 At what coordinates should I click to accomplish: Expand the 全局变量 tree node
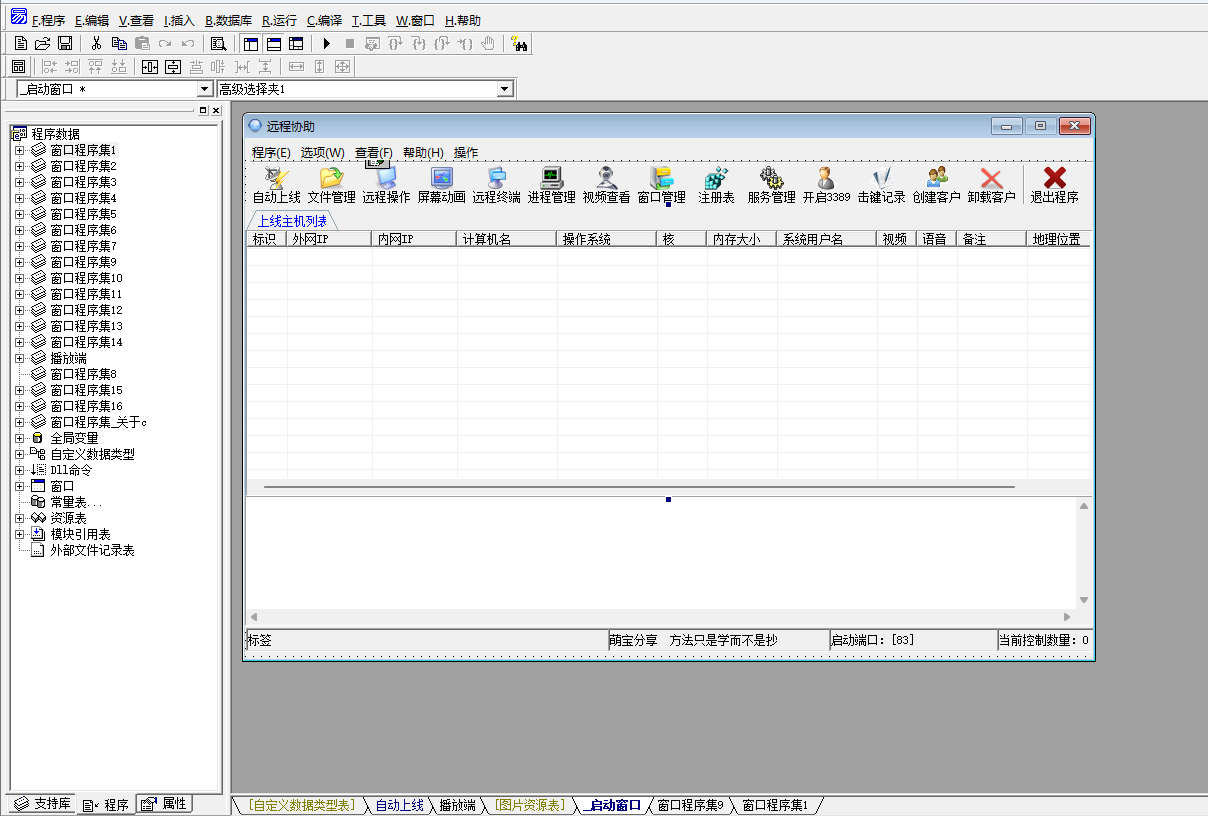point(19,438)
